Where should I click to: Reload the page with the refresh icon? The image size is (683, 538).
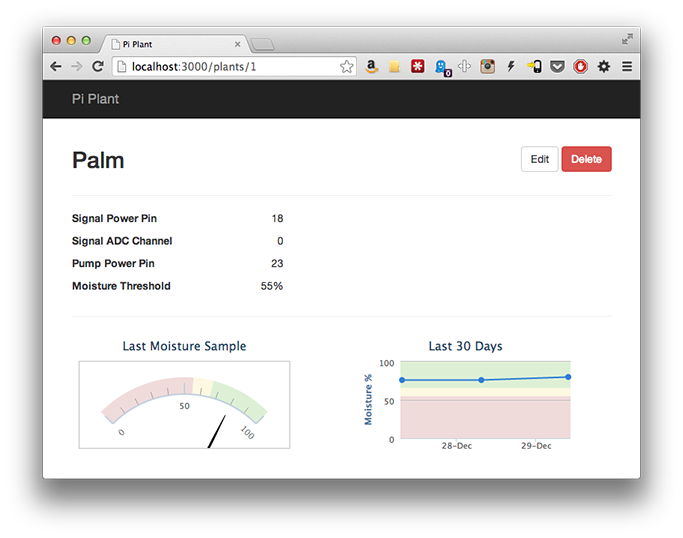98,67
